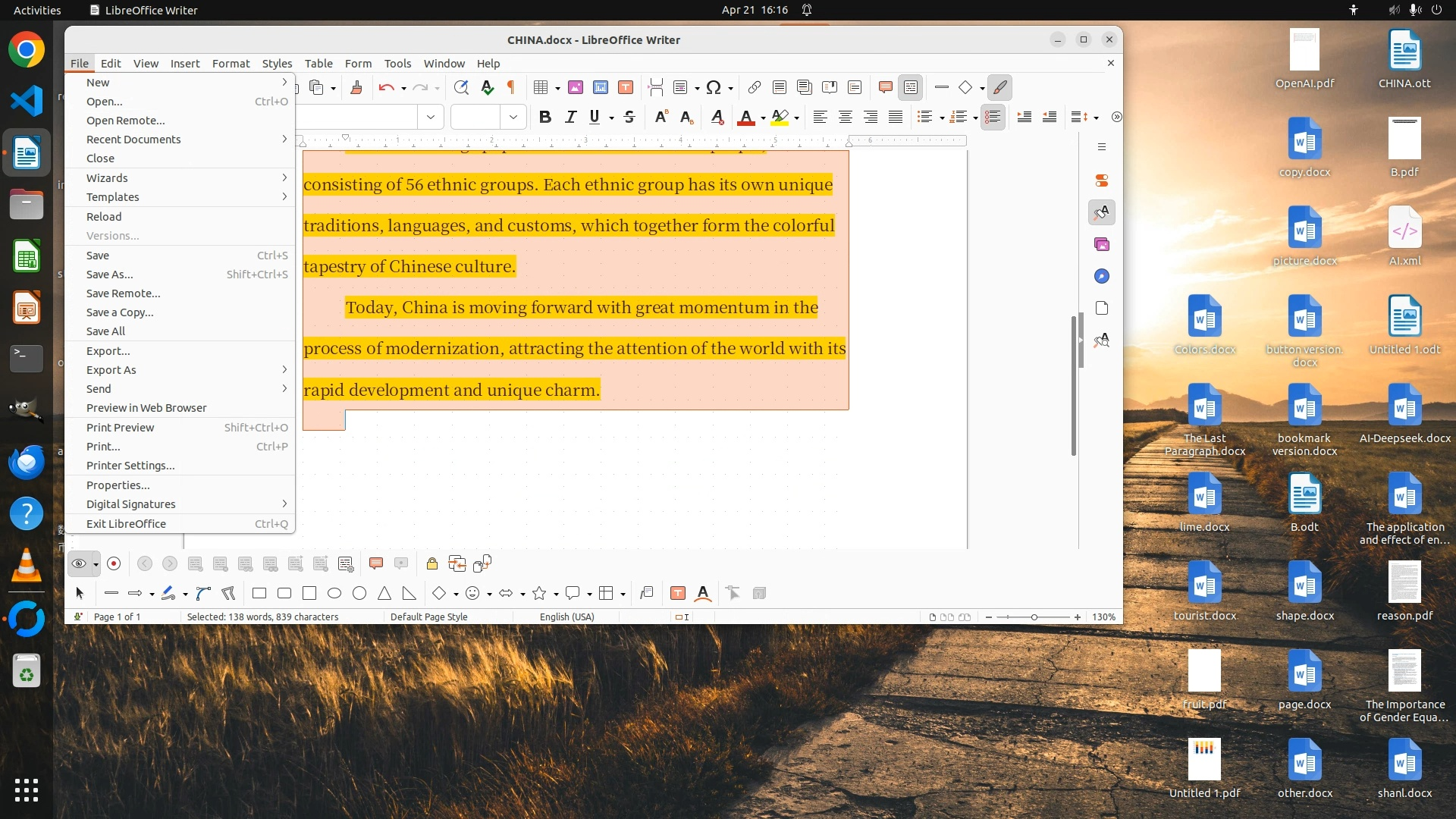Image resolution: width=1456 pixels, height=819 pixels.
Task: Toggle Record Changes red dot button
Action: point(114,563)
